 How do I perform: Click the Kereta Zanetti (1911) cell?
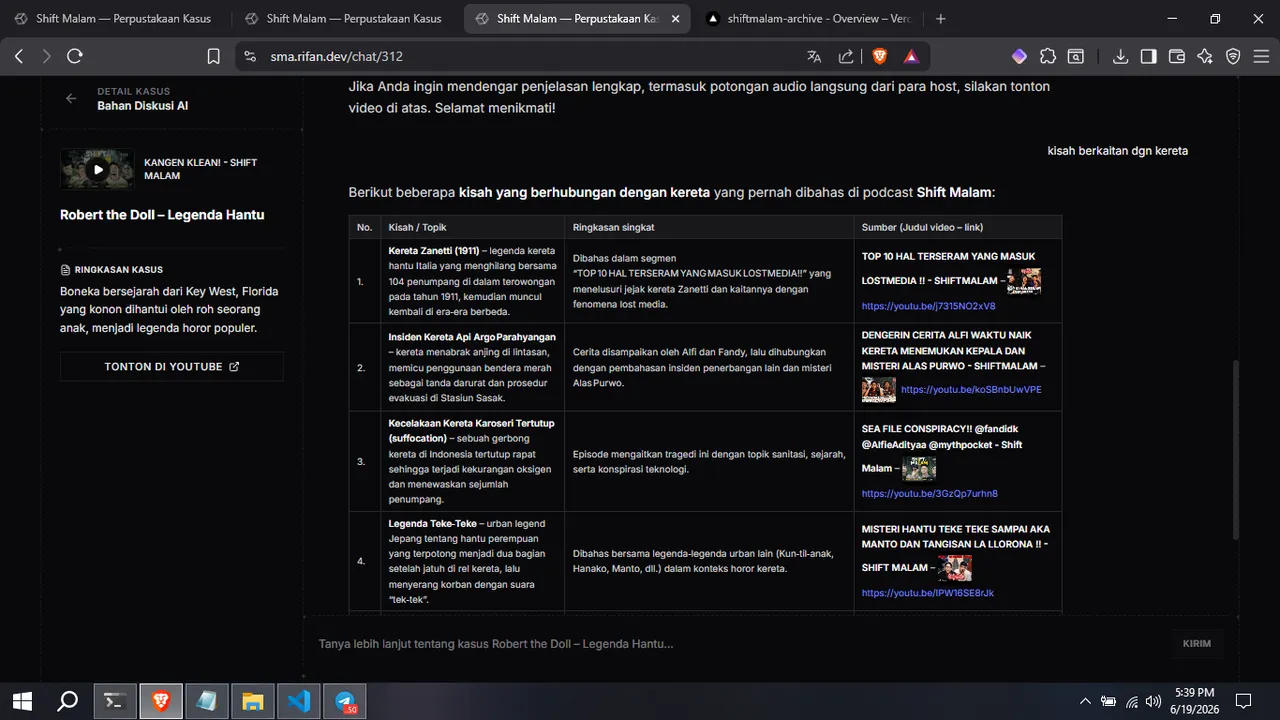click(472, 281)
